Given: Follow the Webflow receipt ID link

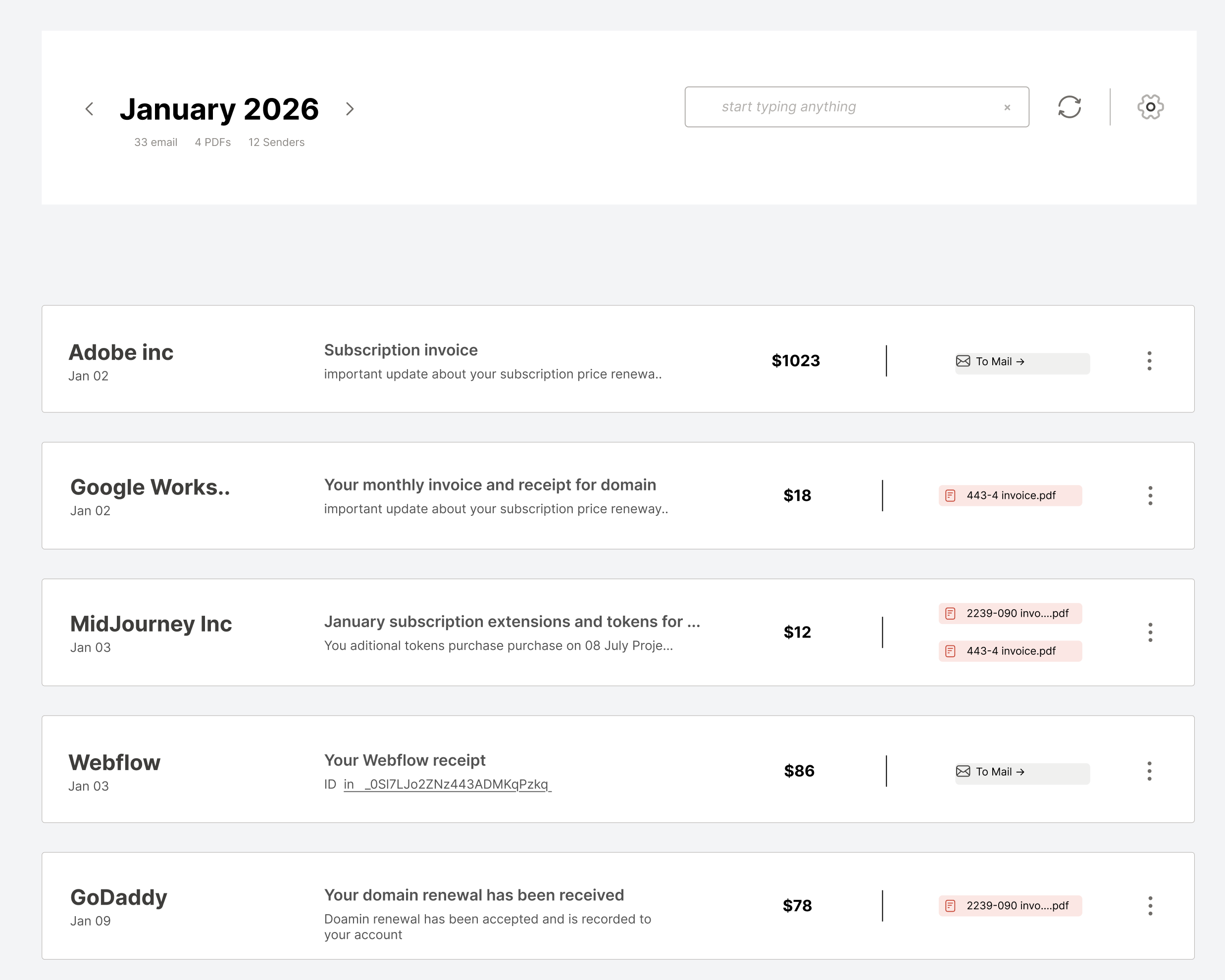Looking at the screenshot, I should (447, 784).
